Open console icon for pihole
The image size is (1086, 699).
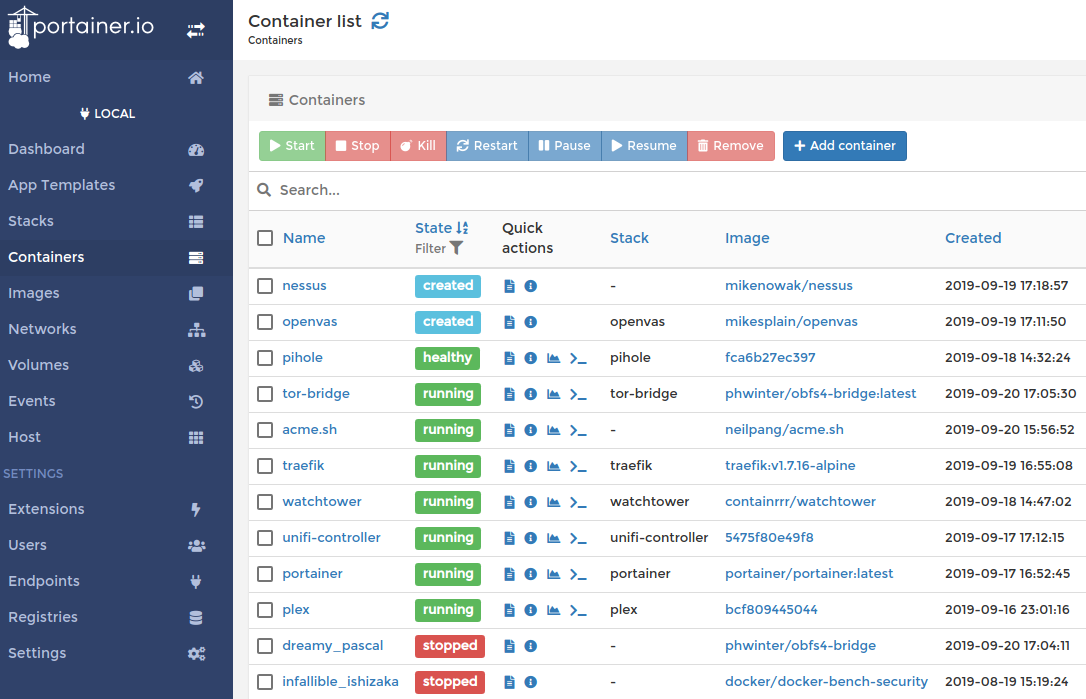tap(578, 358)
